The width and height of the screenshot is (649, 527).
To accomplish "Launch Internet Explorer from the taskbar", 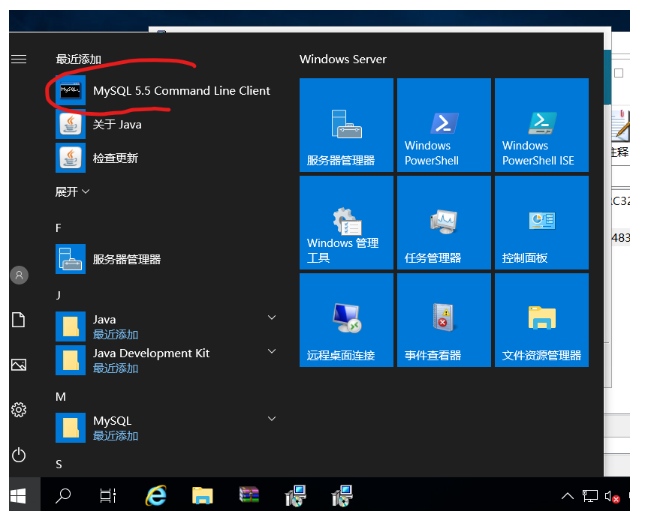I will click(x=156, y=495).
